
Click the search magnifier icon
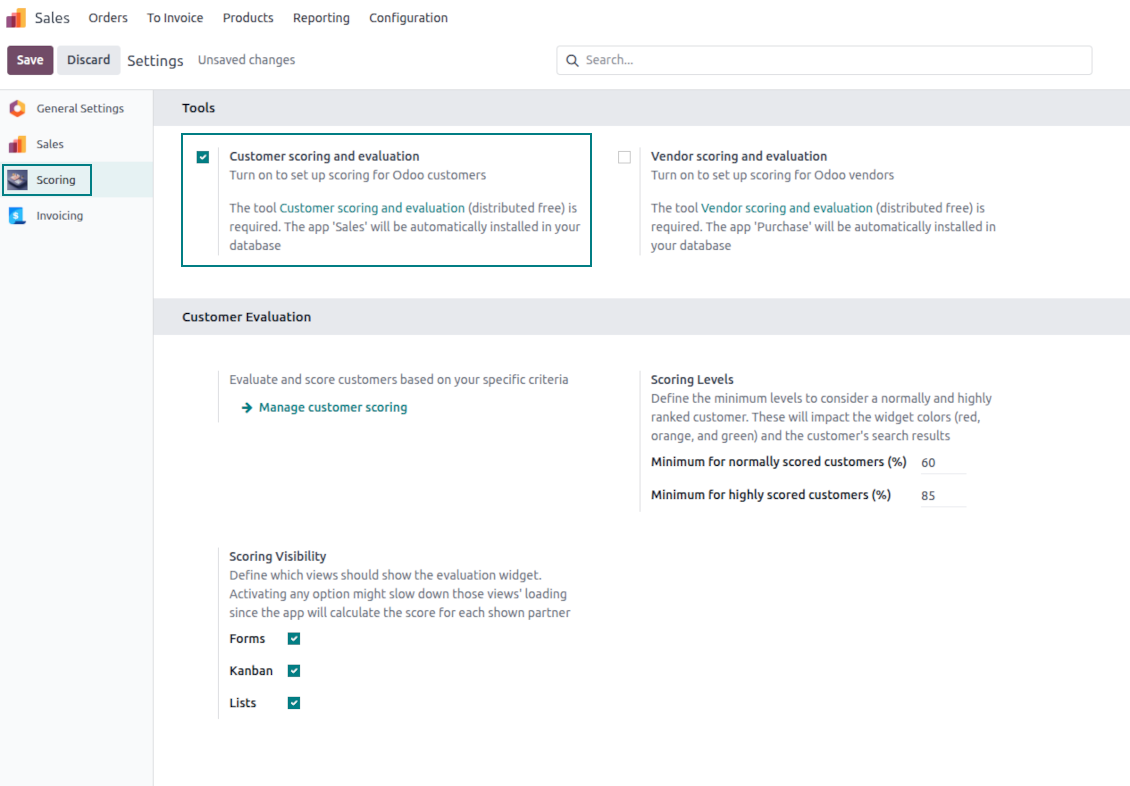pos(572,61)
